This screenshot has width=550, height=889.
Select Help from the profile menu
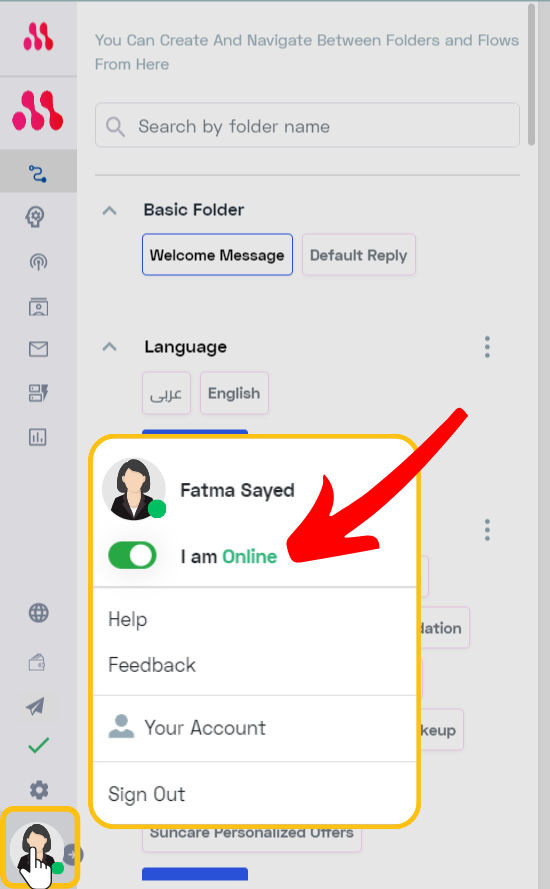128,619
